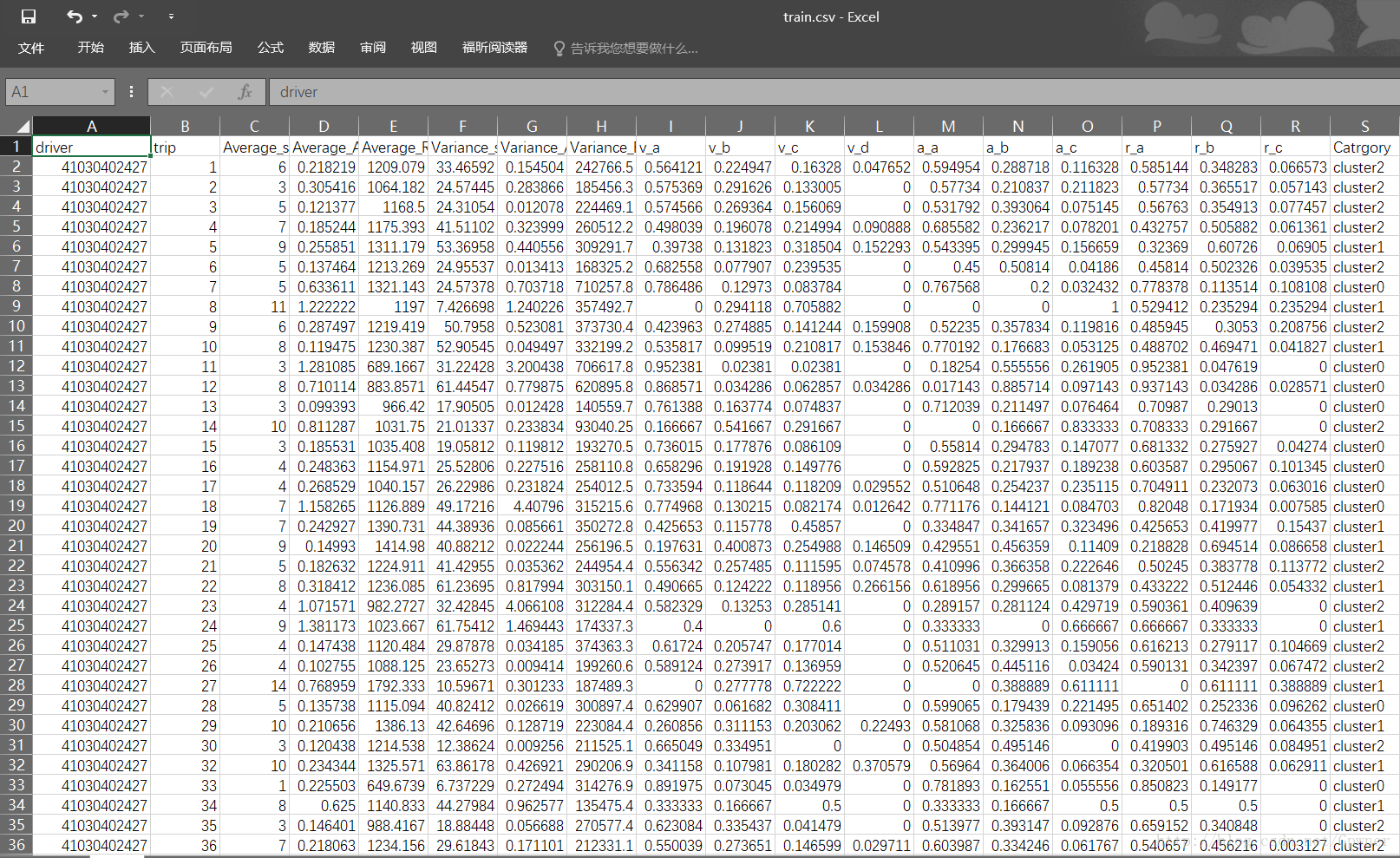
Task: Switch to the 开始 ribbon tab
Action: coord(90,48)
